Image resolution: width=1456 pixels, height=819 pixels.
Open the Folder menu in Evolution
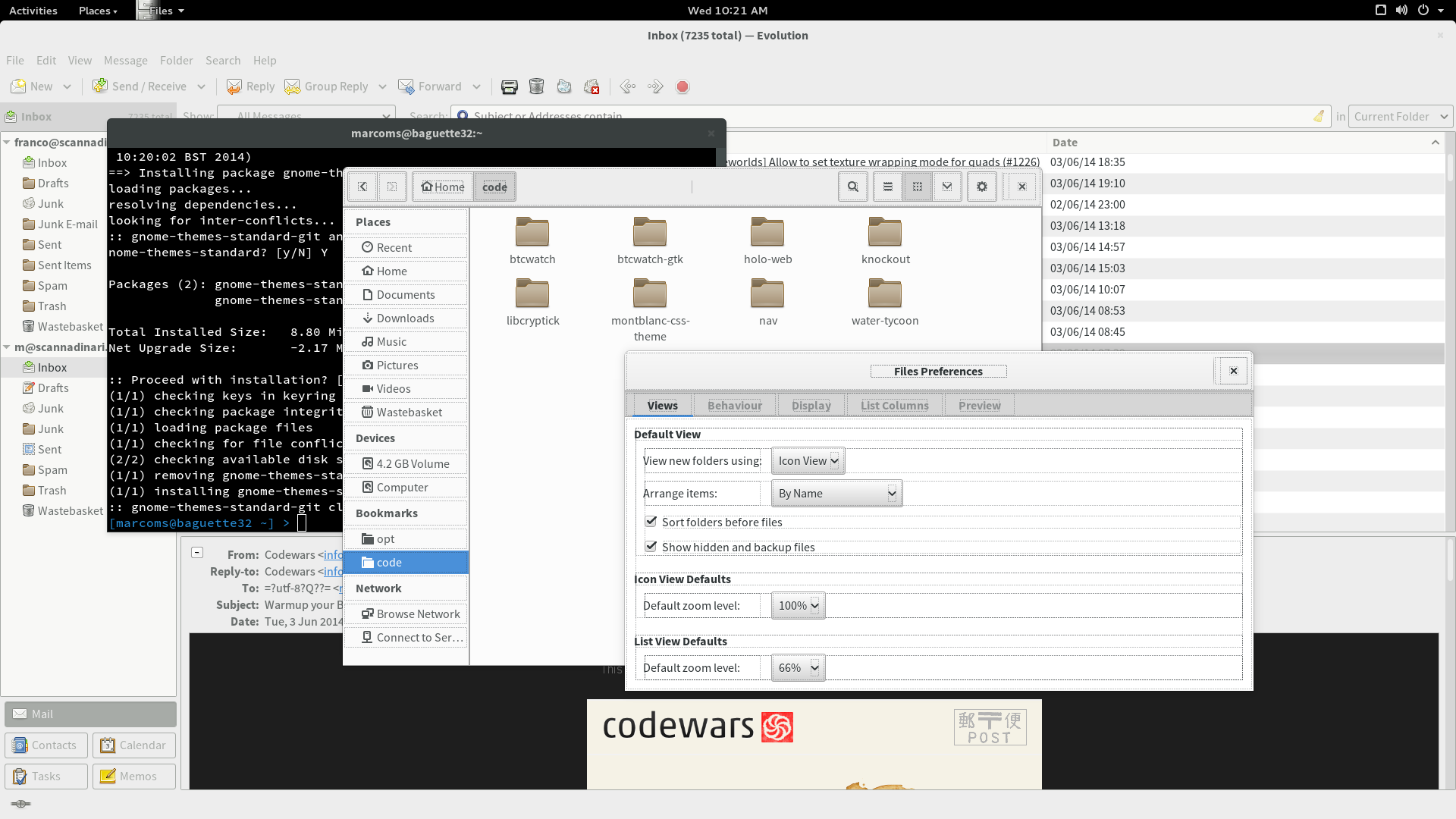(x=177, y=60)
